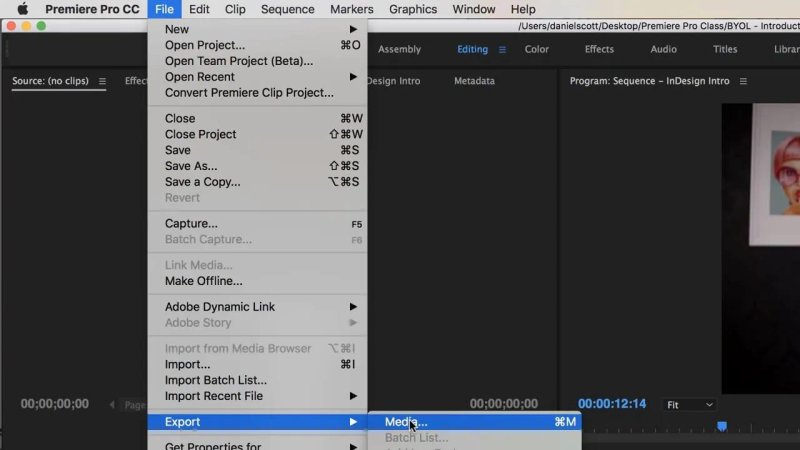Choose Save from the File menu
This screenshot has width=800, height=450.
(x=257, y=150)
